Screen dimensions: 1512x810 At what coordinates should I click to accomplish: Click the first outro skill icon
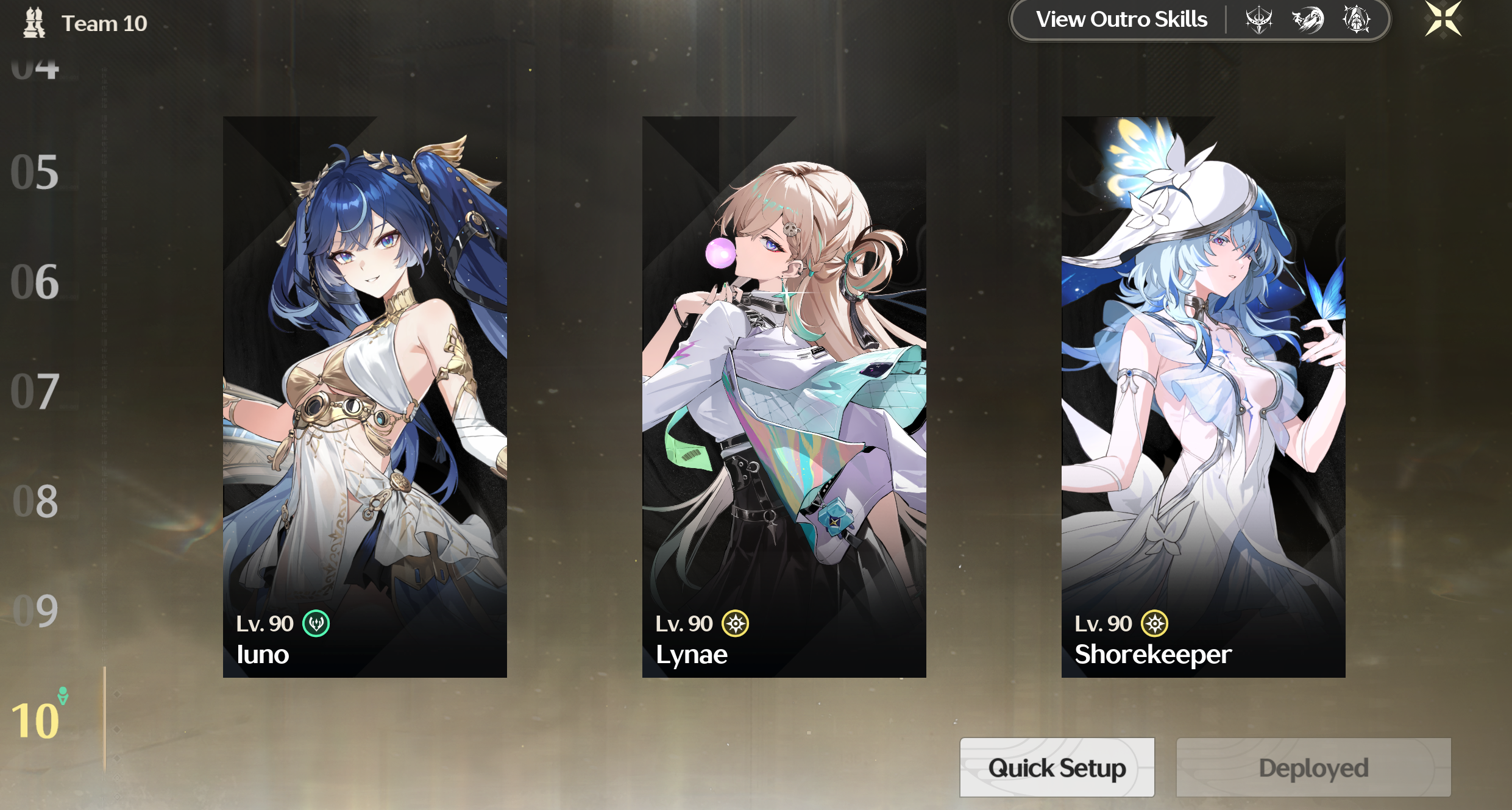click(1258, 20)
